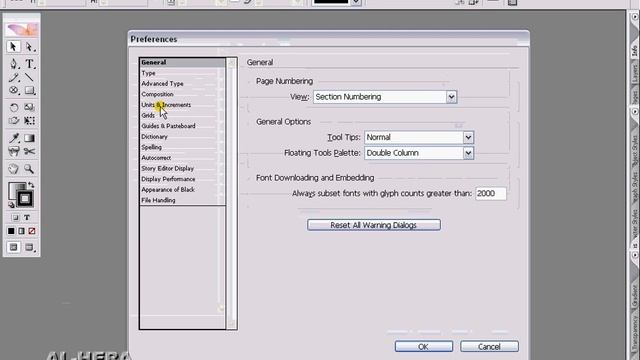
Task: Click Formatting Affects Container button
Action: (x=16, y=218)
